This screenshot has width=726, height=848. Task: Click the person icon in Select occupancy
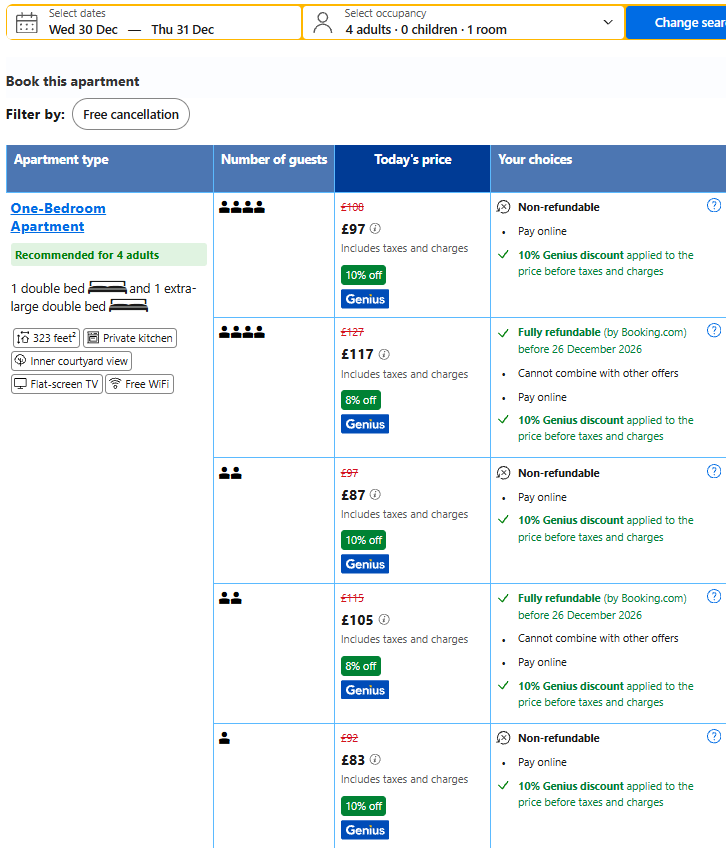click(x=323, y=23)
